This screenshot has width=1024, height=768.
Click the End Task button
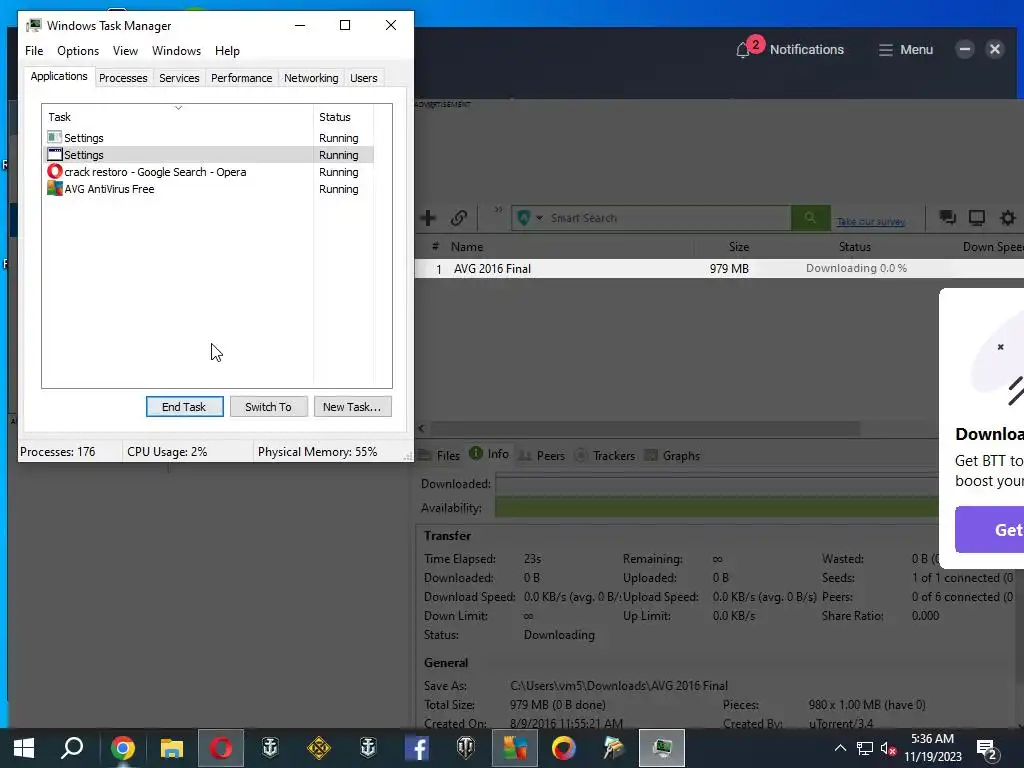pyautogui.click(x=185, y=407)
